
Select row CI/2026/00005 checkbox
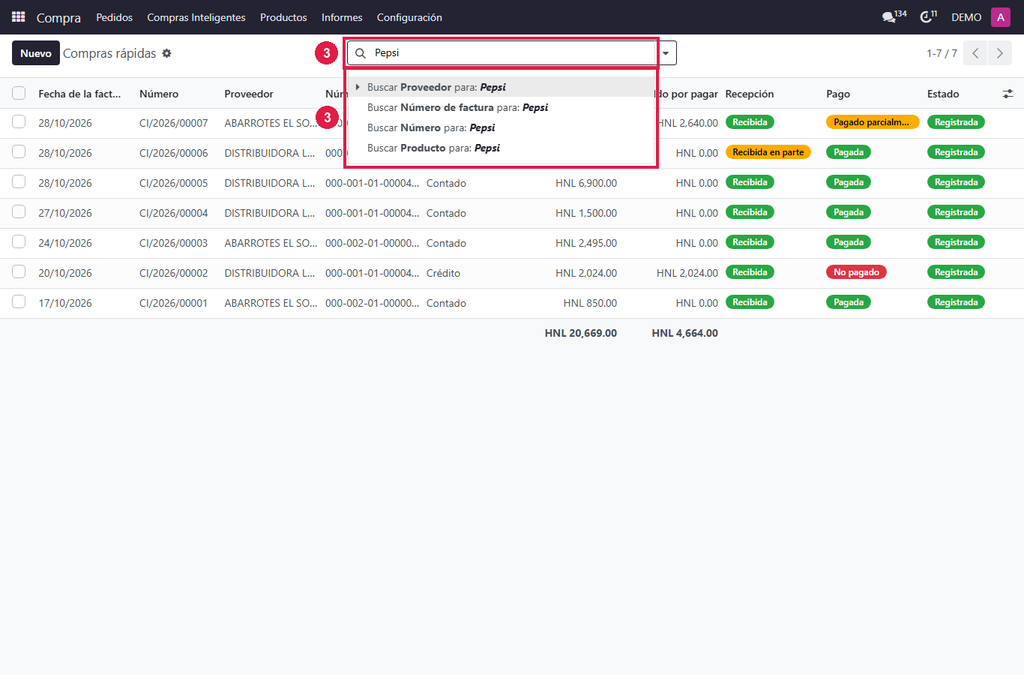tap(19, 182)
